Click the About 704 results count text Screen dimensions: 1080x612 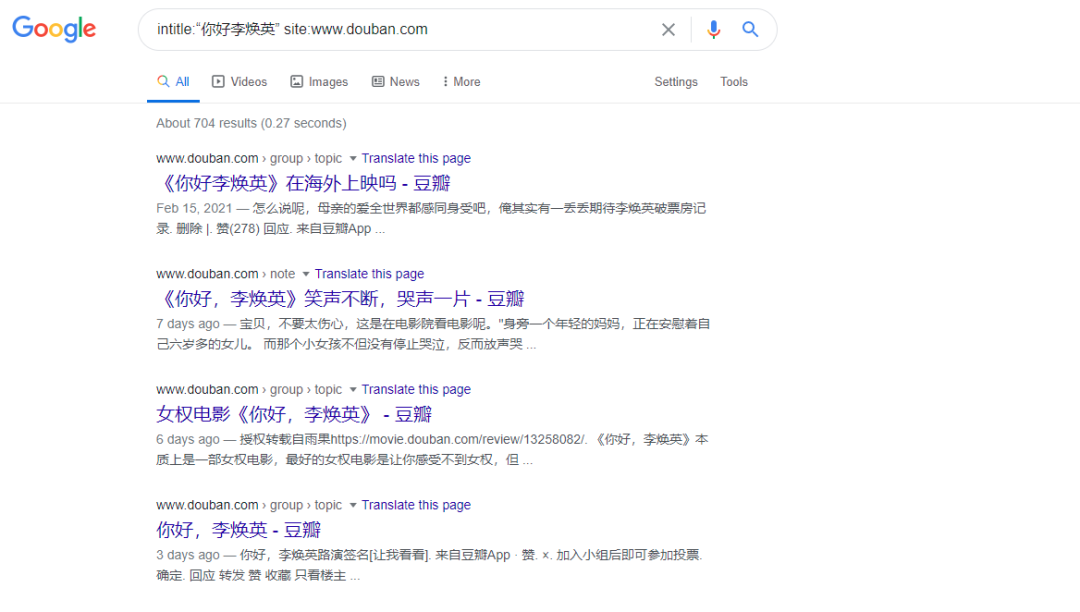click(251, 123)
